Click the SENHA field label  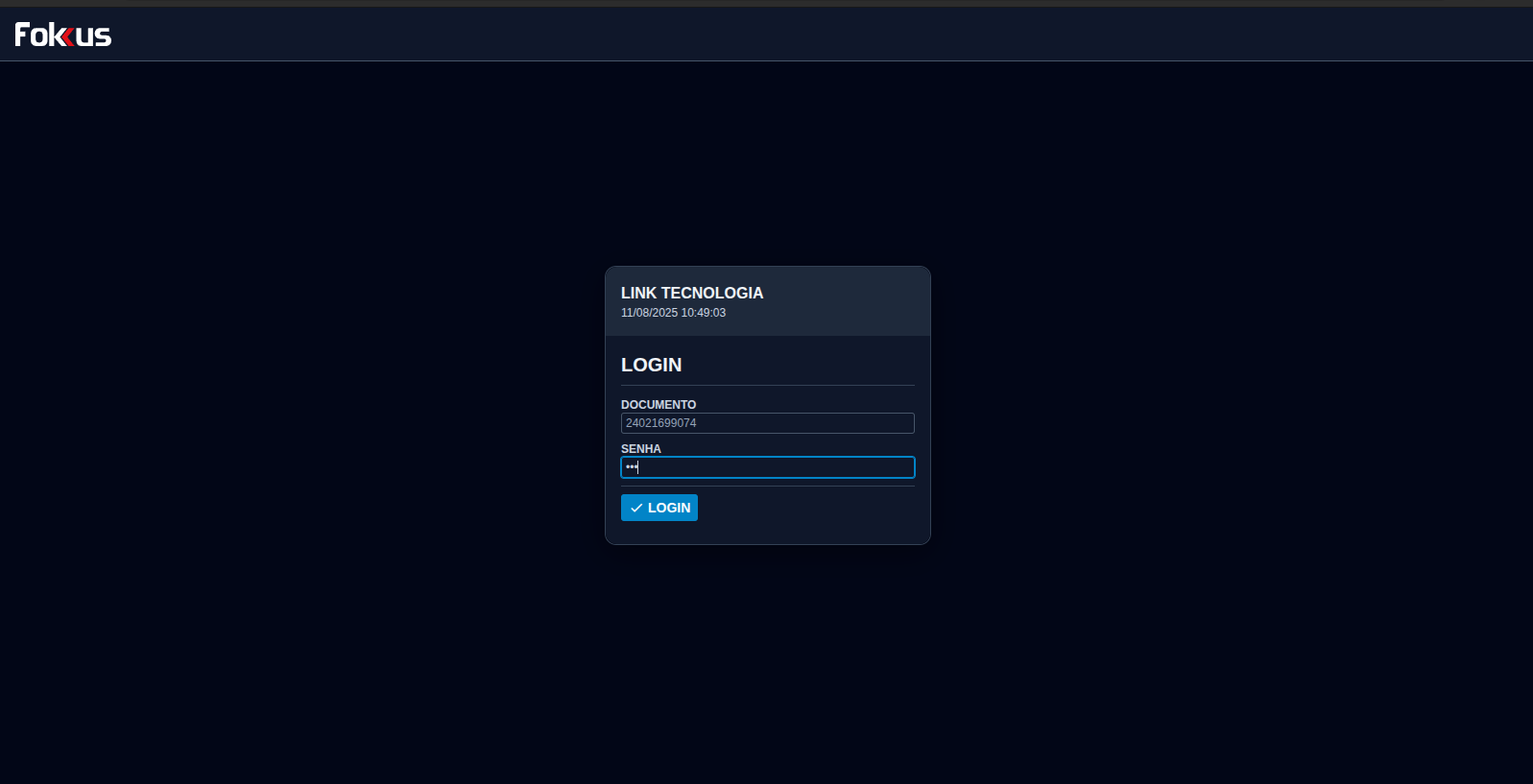tap(640, 449)
